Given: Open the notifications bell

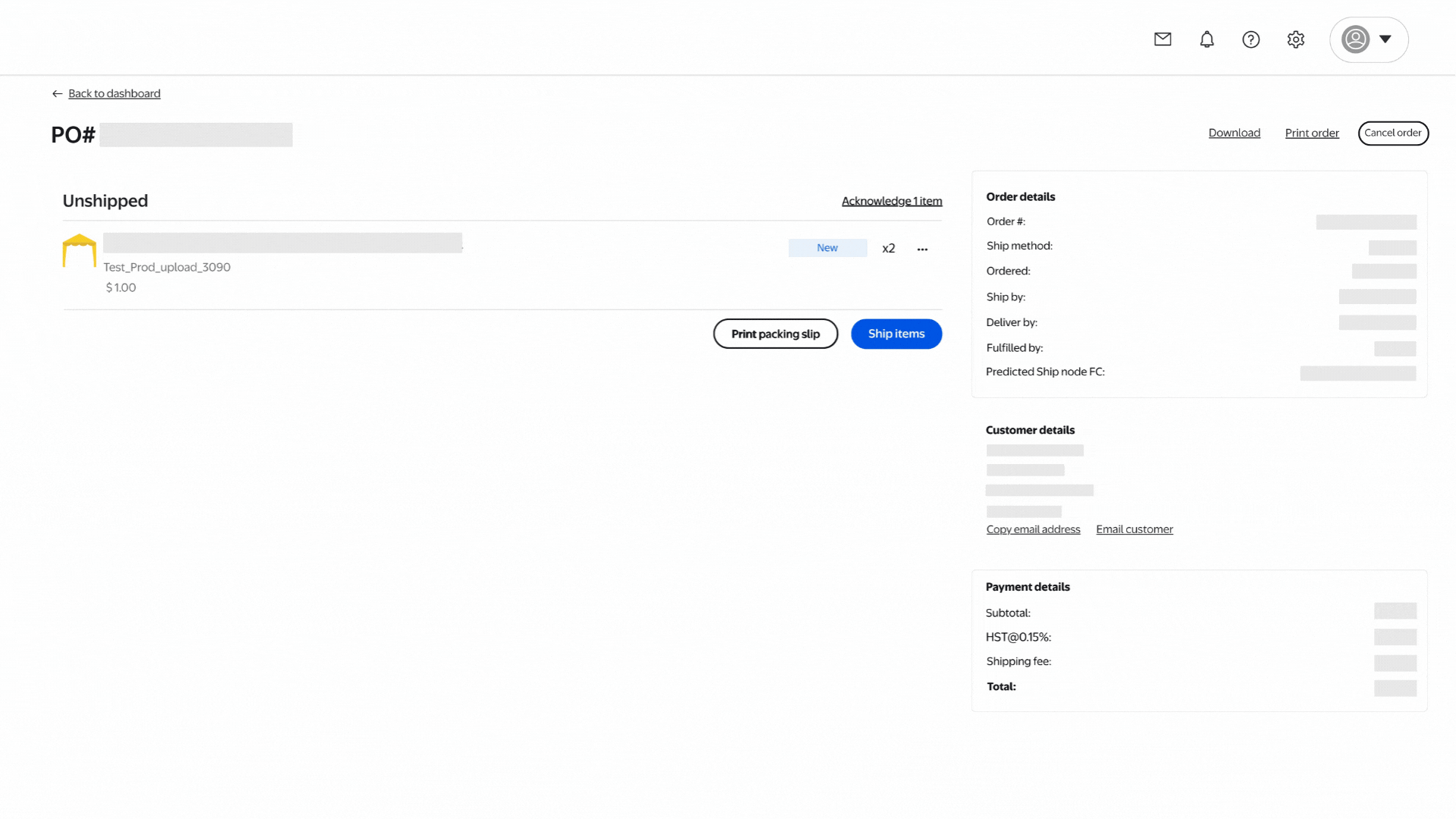Looking at the screenshot, I should click(x=1207, y=39).
